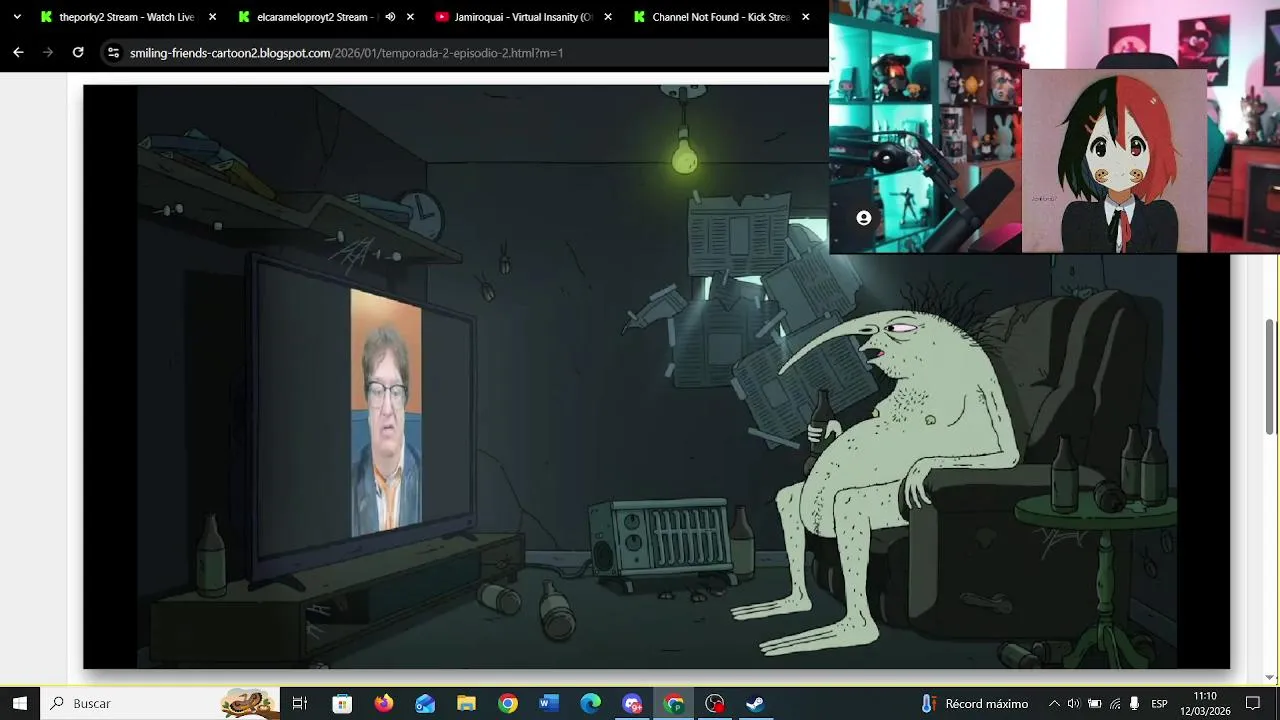The width and height of the screenshot is (1280, 720).
Task: Switch to theporky2 Stream tab
Action: pos(127,17)
